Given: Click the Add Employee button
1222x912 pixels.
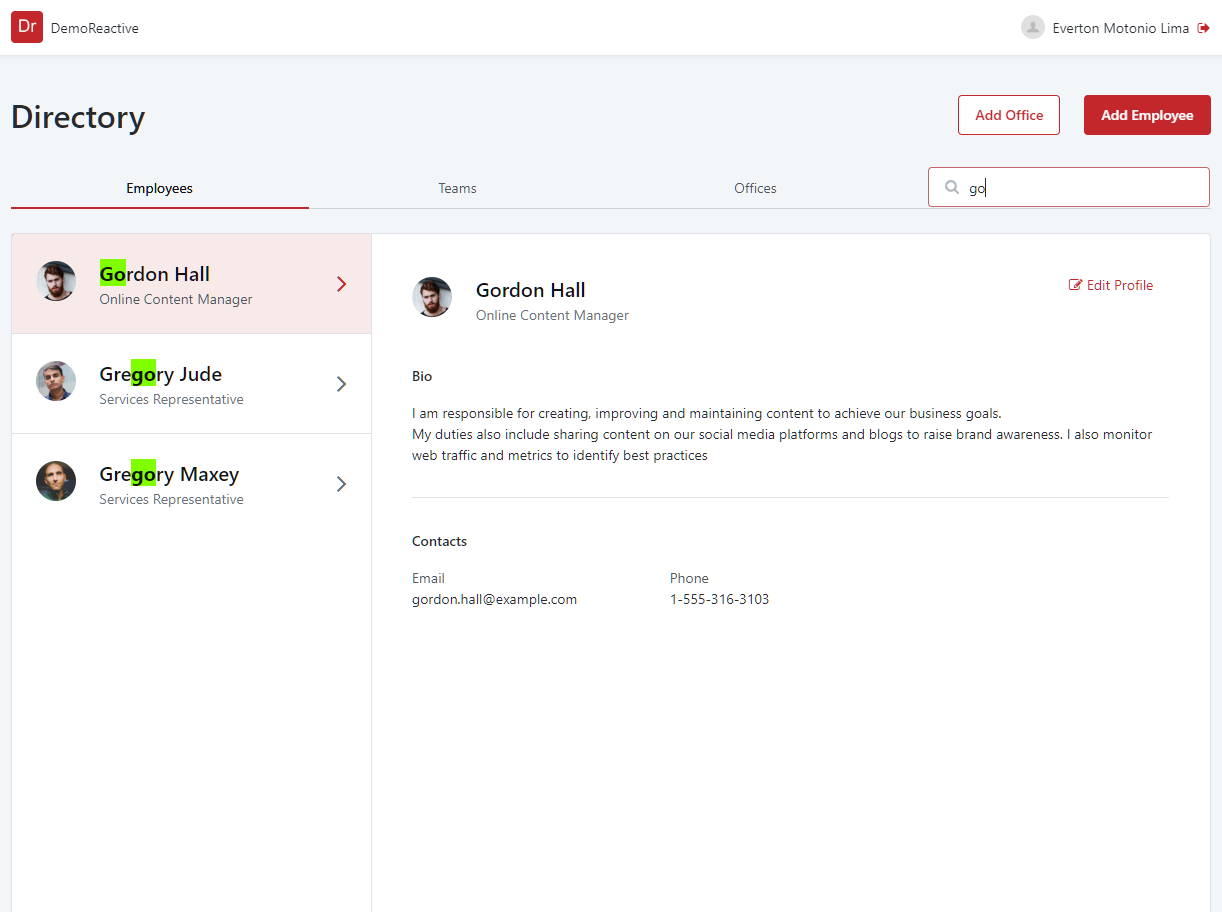Looking at the screenshot, I should (x=1146, y=115).
